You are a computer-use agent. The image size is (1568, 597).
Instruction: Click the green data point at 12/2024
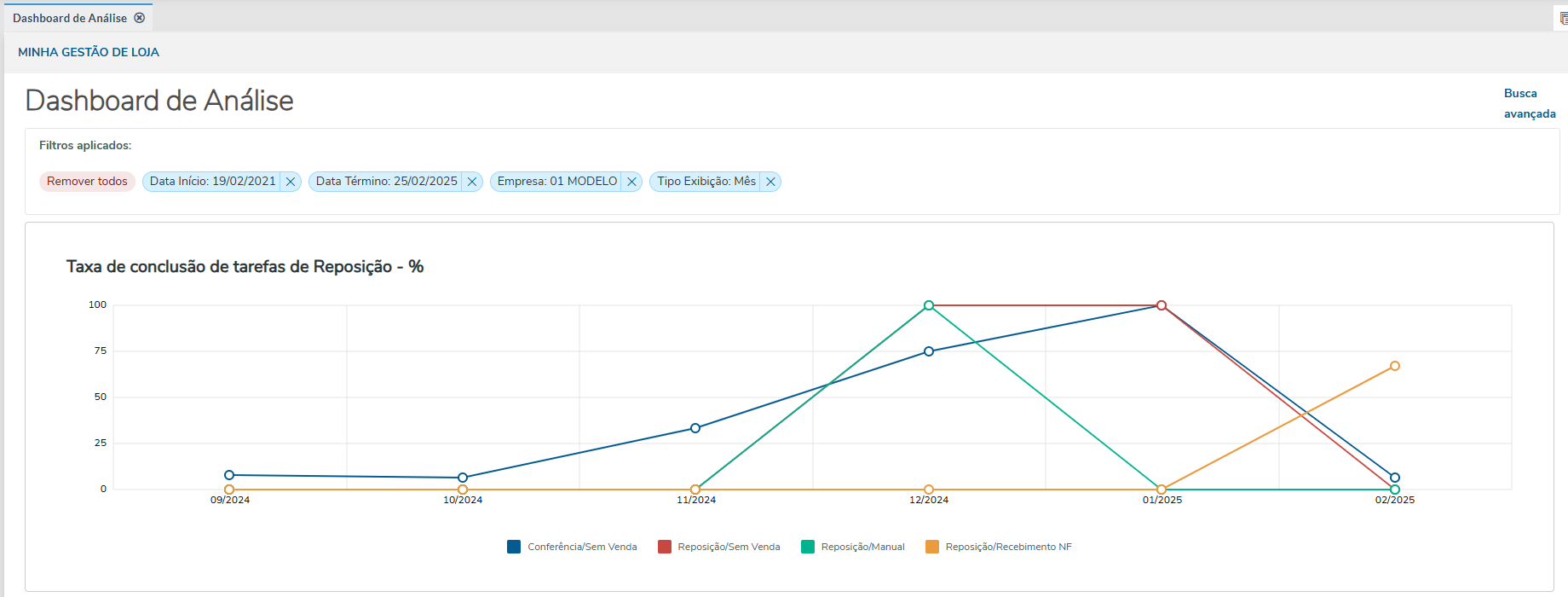(929, 305)
